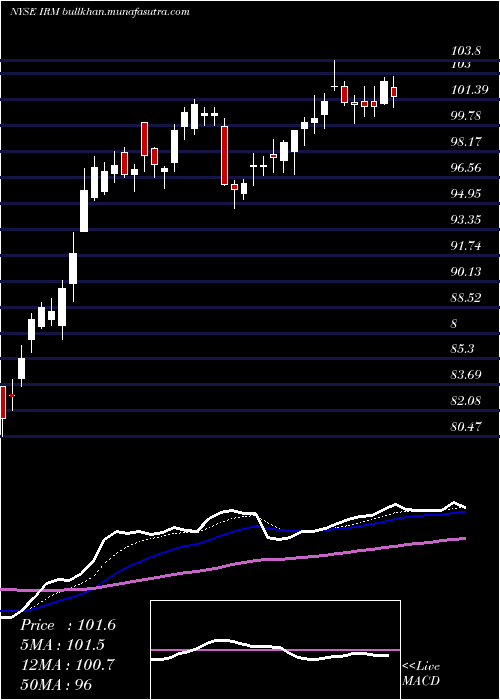Click the 50MA : 96 readout

click(56, 684)
